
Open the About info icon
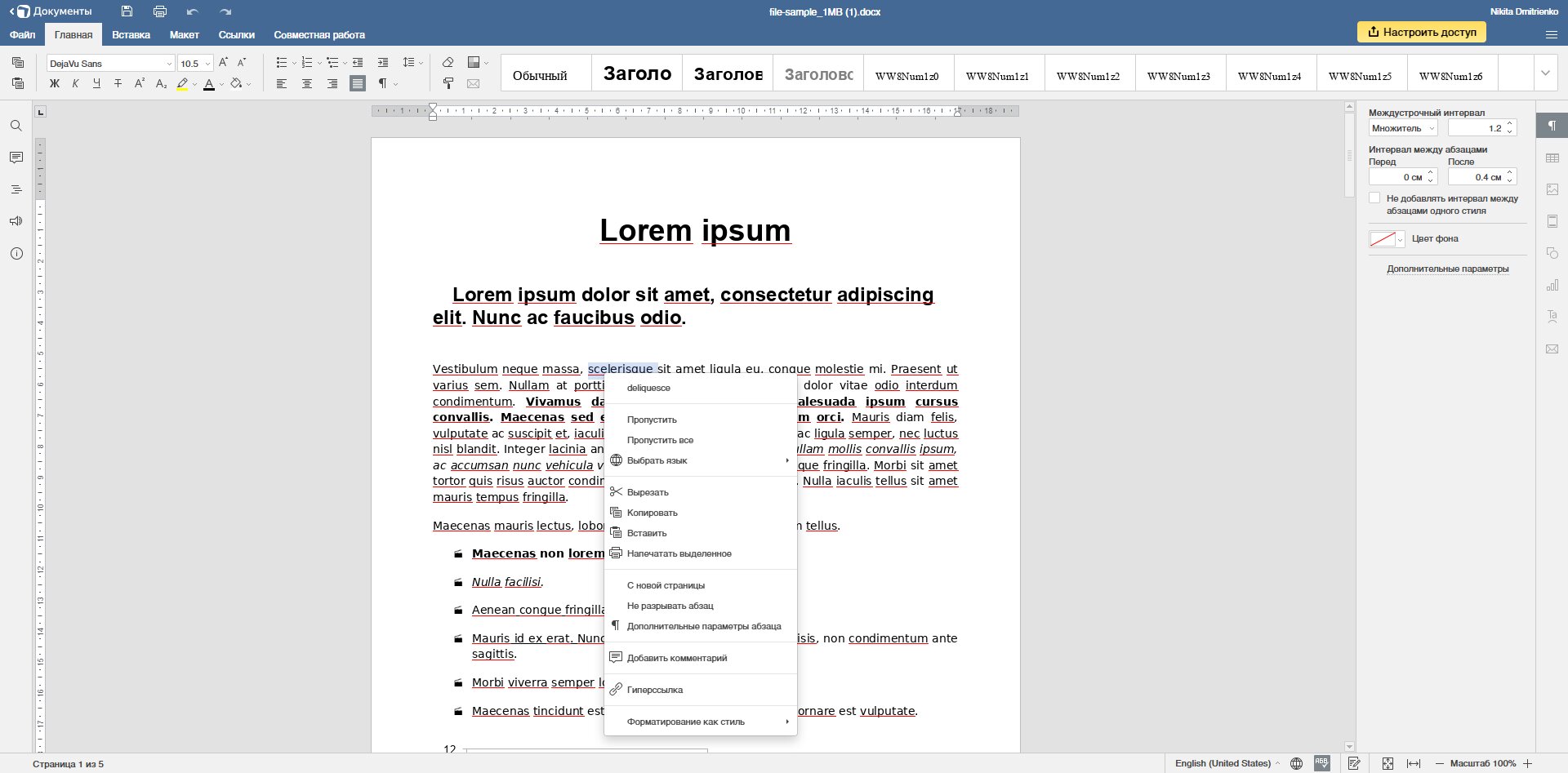tap(16, 254)
